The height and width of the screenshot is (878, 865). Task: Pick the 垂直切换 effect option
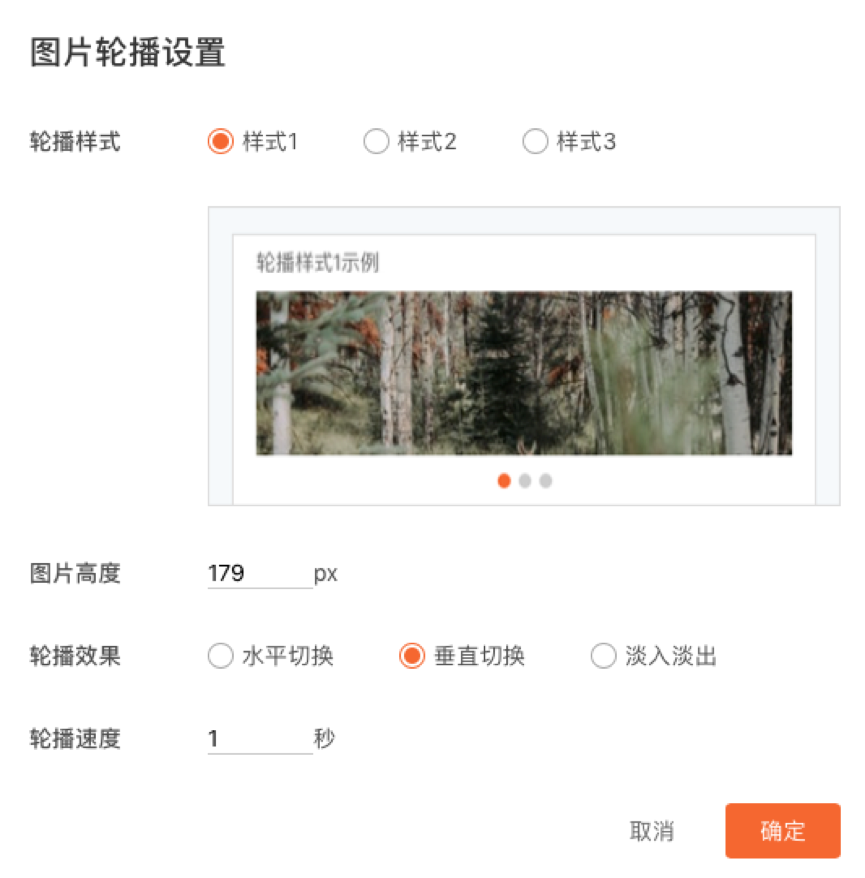coord(412,656)
